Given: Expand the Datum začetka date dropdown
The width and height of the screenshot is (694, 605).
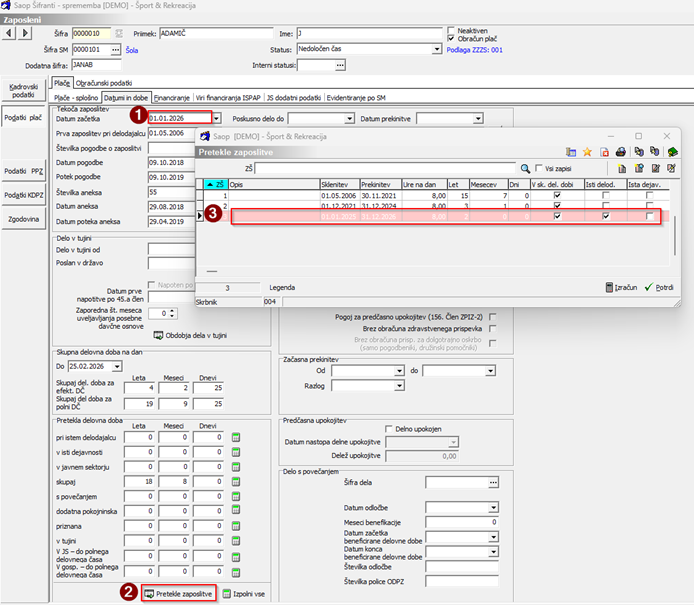Looking at the screenshot, I should pyautogui.click(x=217, y=118).
